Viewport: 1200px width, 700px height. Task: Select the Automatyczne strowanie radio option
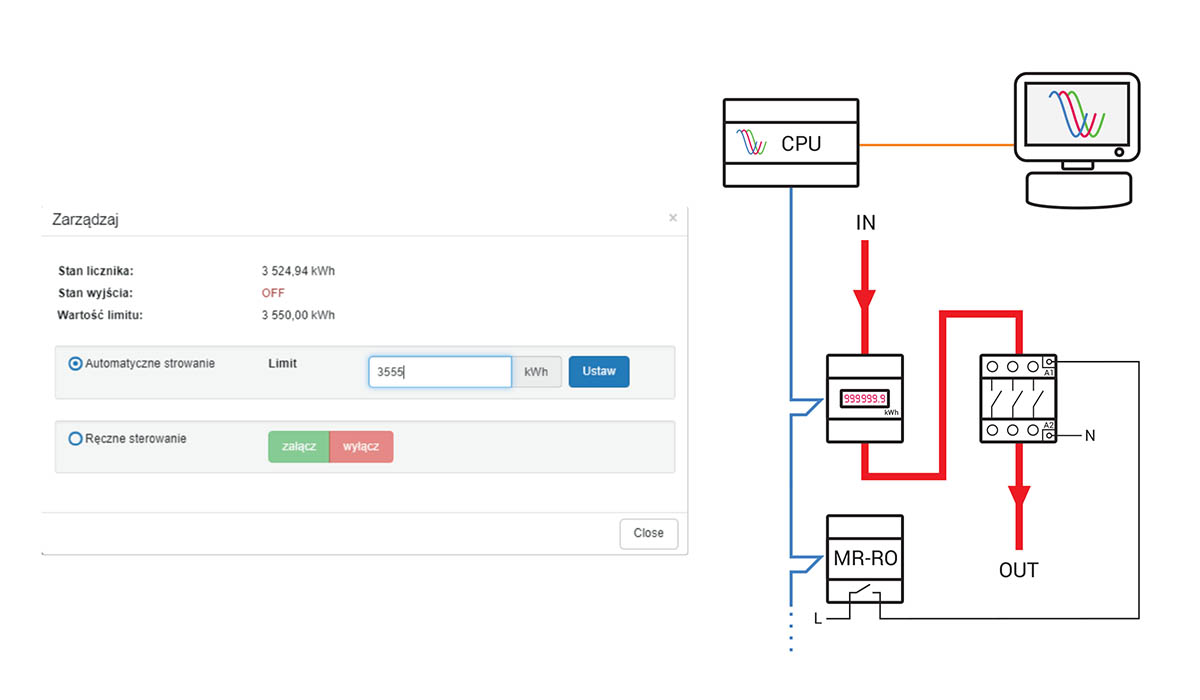tap(75, 364)
